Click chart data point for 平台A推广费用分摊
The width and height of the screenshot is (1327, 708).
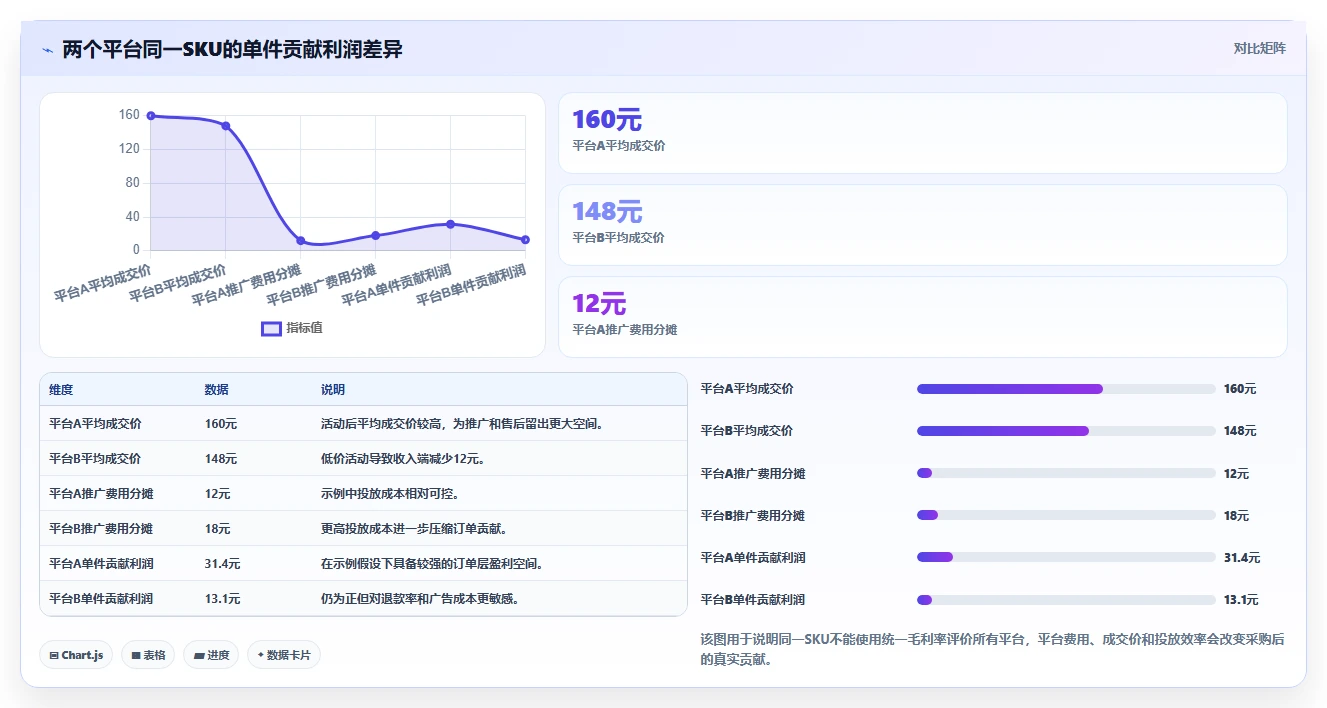301,240
